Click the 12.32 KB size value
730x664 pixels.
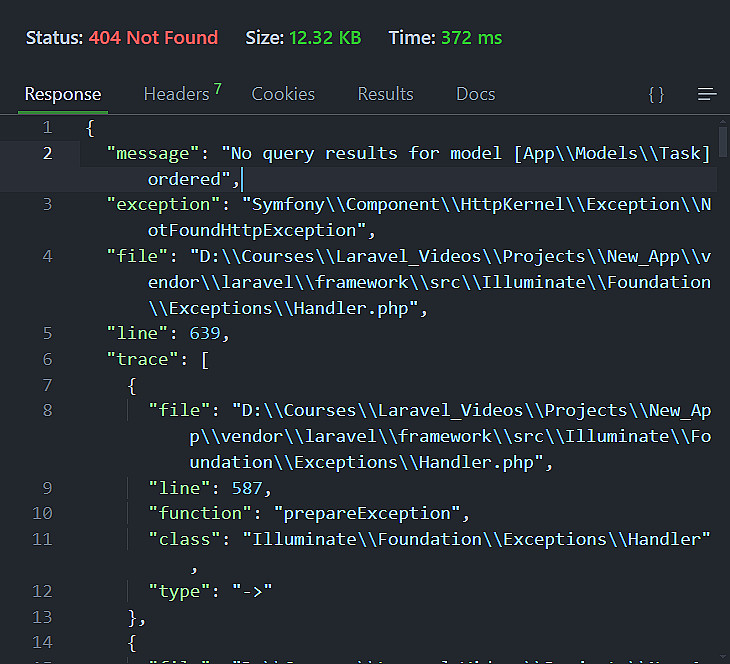point(325,38)
